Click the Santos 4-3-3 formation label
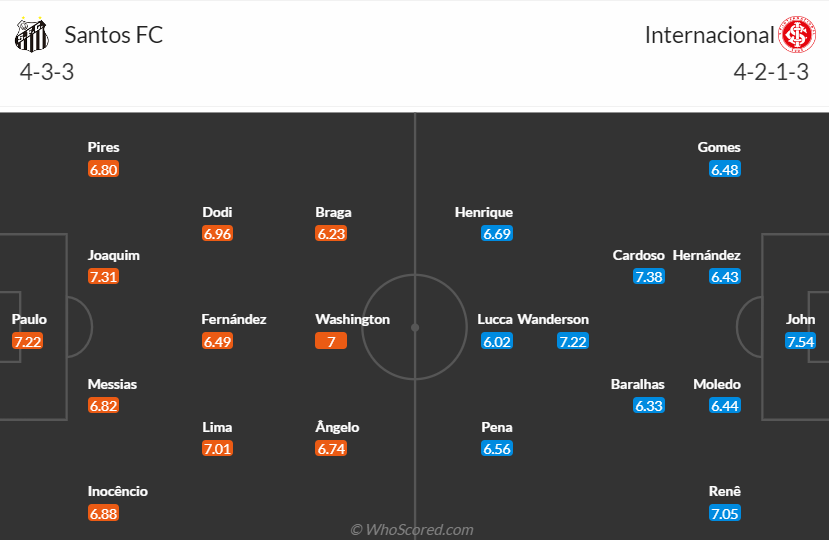 pos(47,72)
